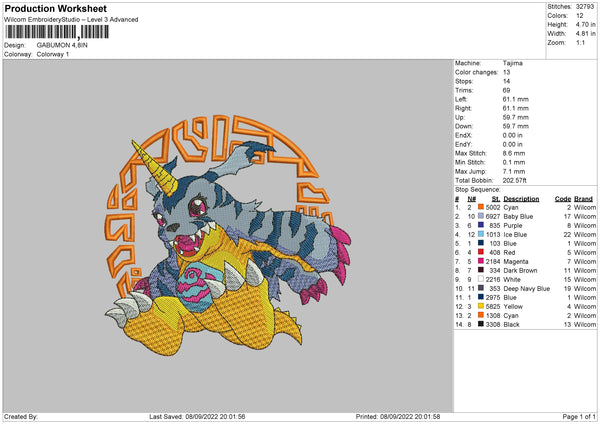Click the Ice Blue description text
The width and height of the screenshot is (600, 424).
[x=515, y=234]
